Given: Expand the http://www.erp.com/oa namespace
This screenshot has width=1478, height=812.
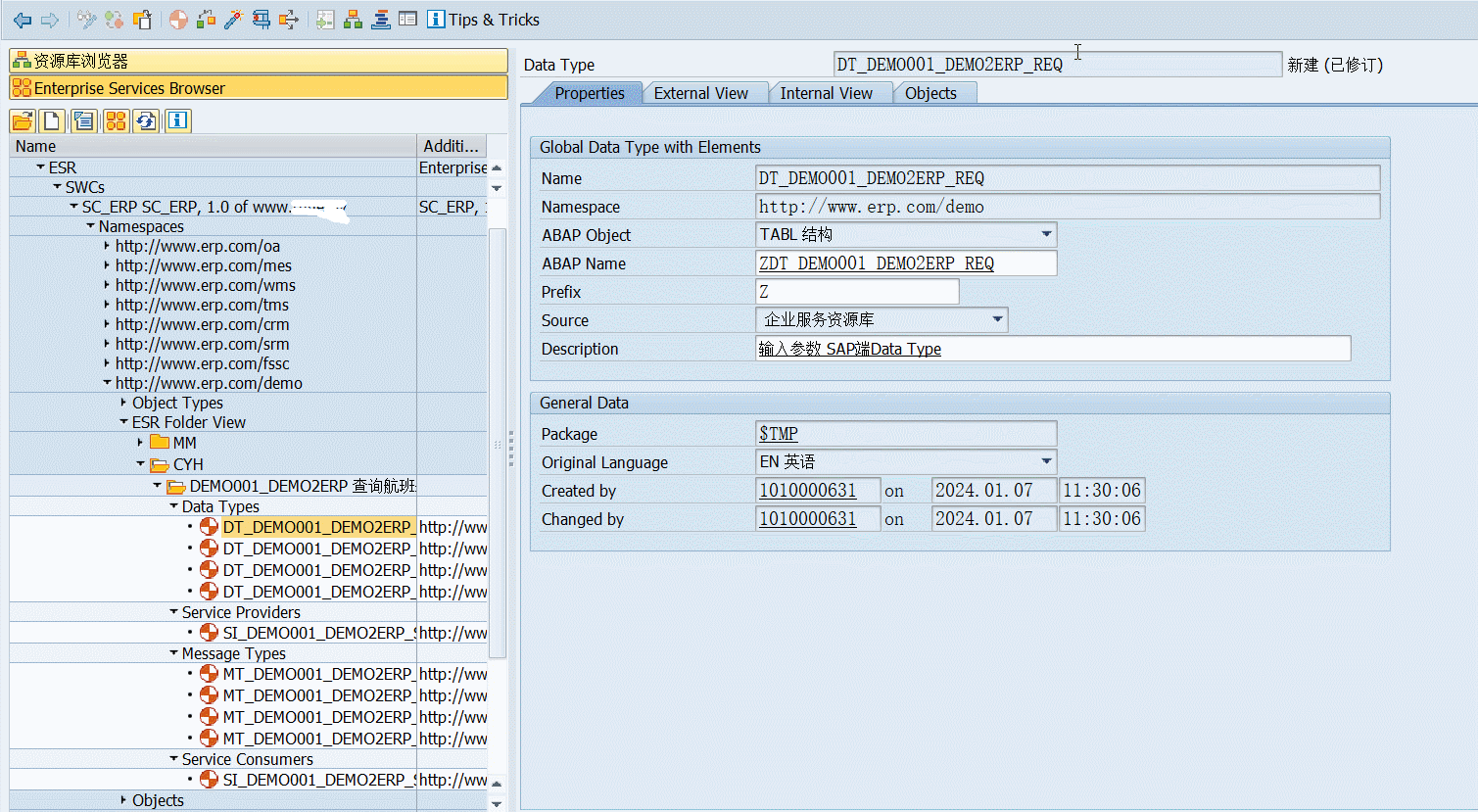Looking at the screenshot, I should pyautogui.click(x=107, y=246).
